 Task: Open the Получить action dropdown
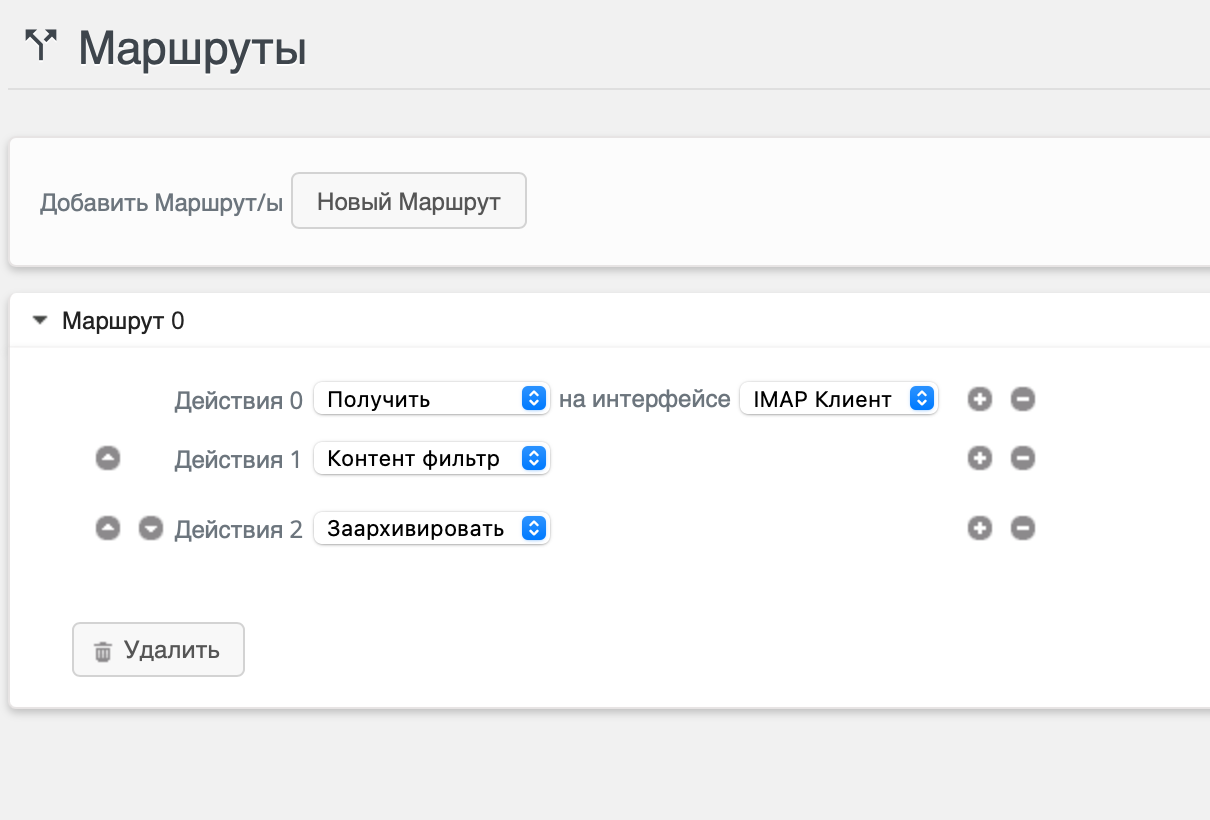(431, 399)
